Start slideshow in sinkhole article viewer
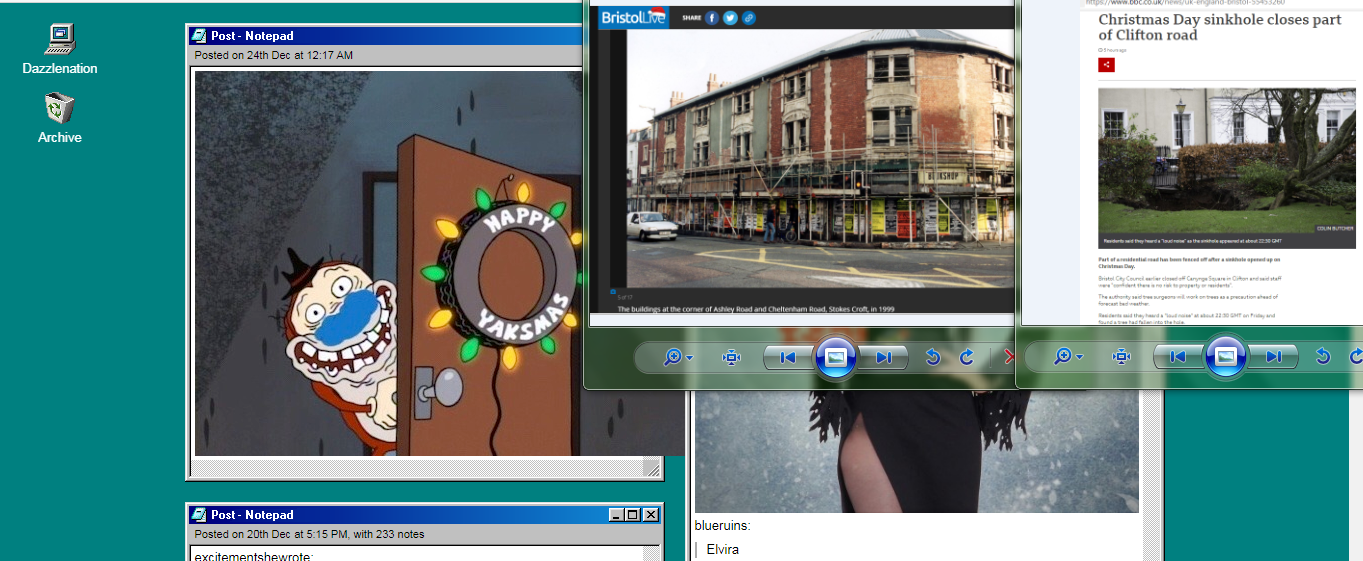 tap(1227, 357)
